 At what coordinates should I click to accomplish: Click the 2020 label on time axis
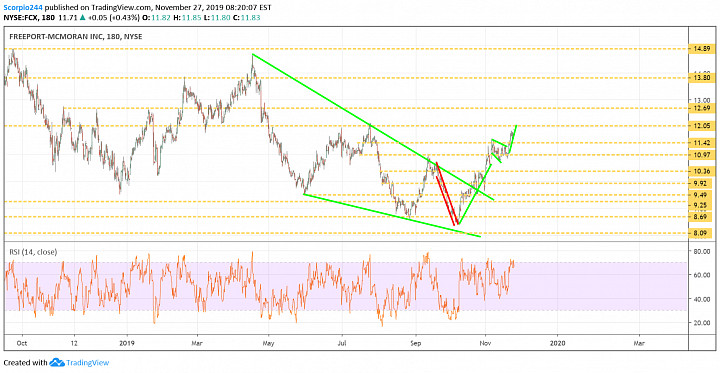(x=557, y=343)
